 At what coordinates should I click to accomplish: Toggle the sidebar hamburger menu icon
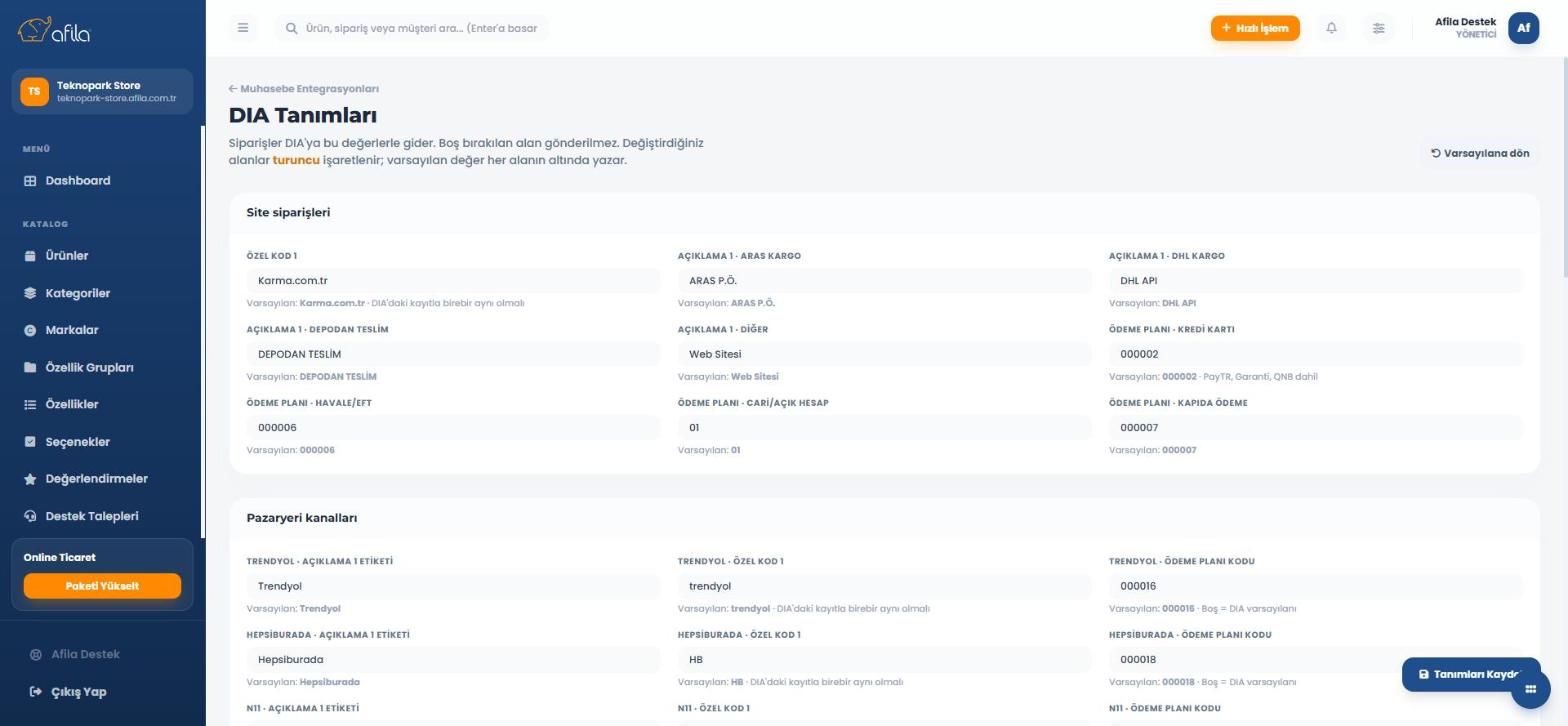[x=243, y=28]
